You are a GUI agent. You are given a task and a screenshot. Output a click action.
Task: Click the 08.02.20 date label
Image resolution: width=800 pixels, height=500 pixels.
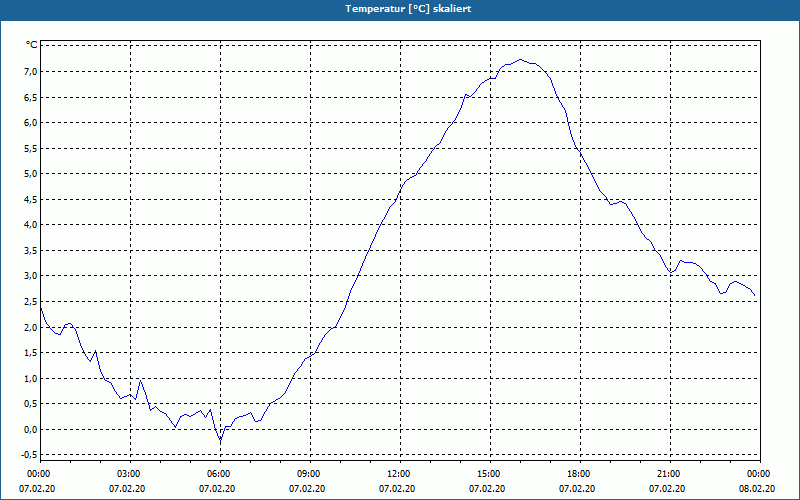pyautogui.click(x=757, y=489)
